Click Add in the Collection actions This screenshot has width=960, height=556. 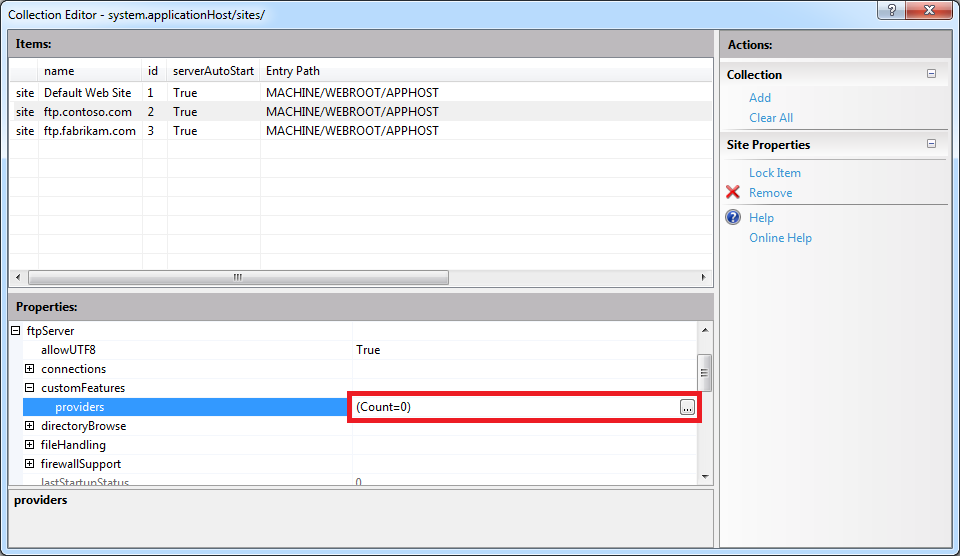[760, 98]
